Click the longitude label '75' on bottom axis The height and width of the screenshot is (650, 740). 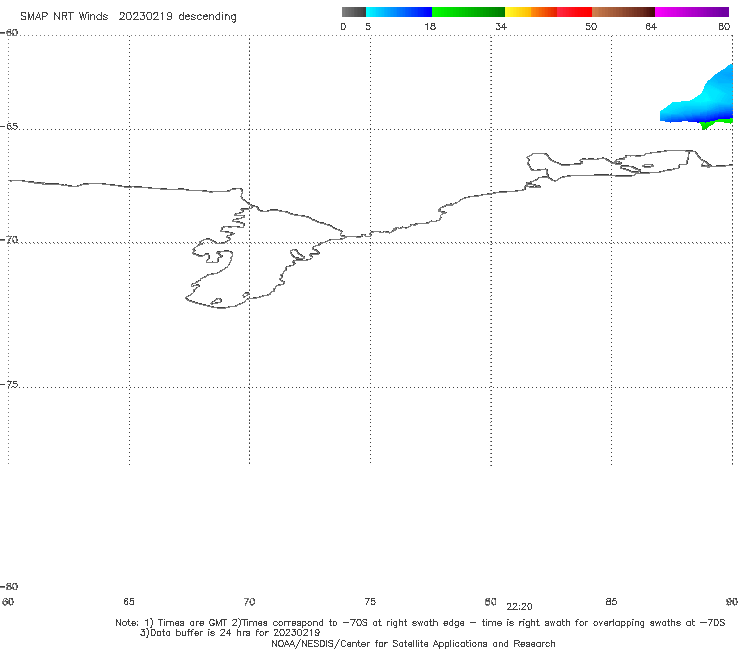370,602
